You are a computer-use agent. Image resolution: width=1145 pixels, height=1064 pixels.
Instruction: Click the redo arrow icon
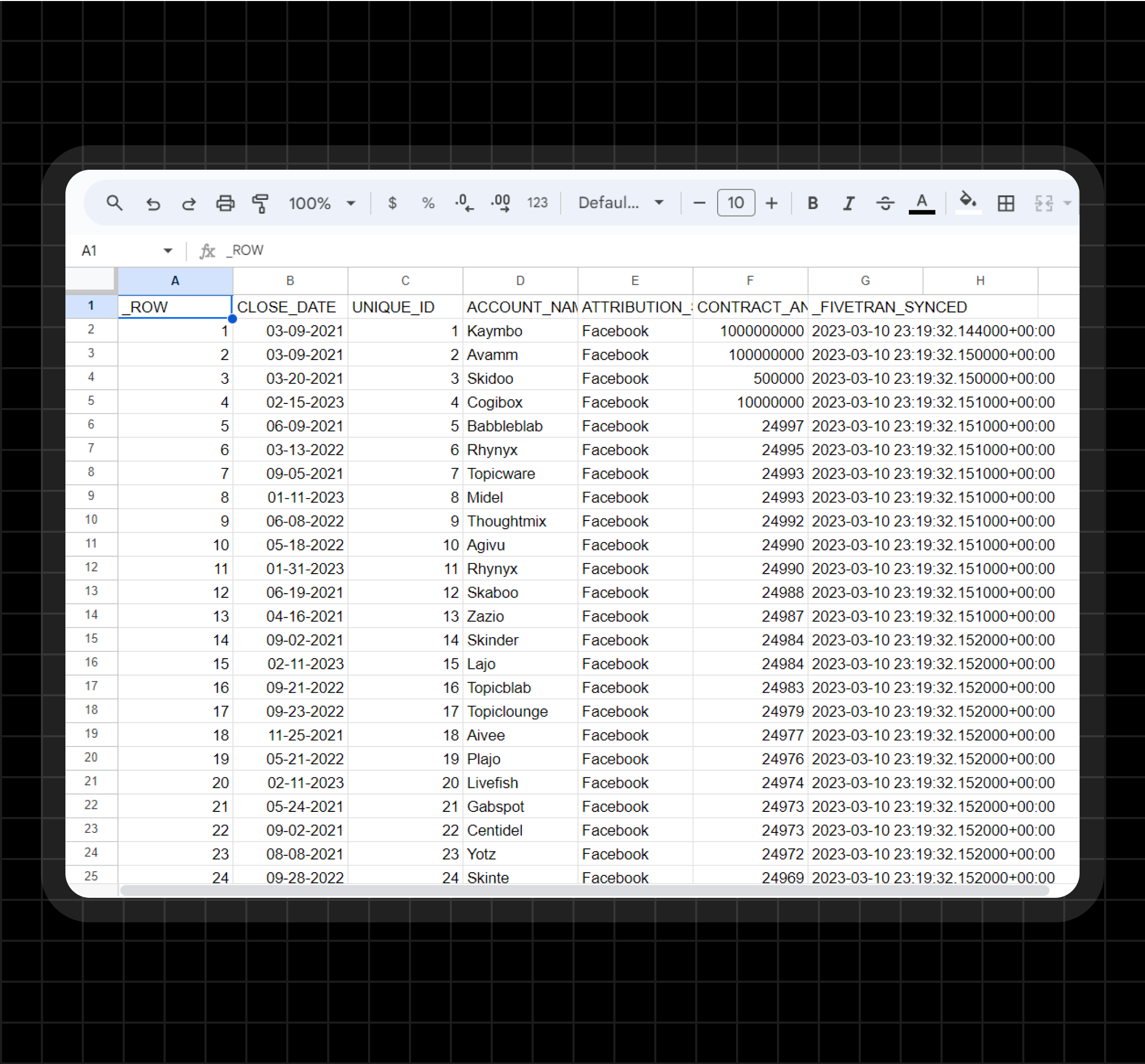[189, 203]
